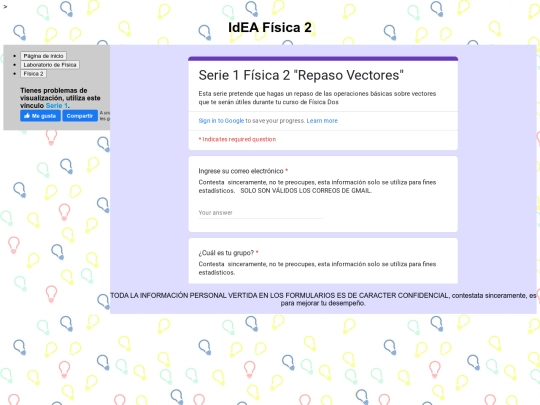Click the IdEA Física 2 page heading

tap(270, 28)
